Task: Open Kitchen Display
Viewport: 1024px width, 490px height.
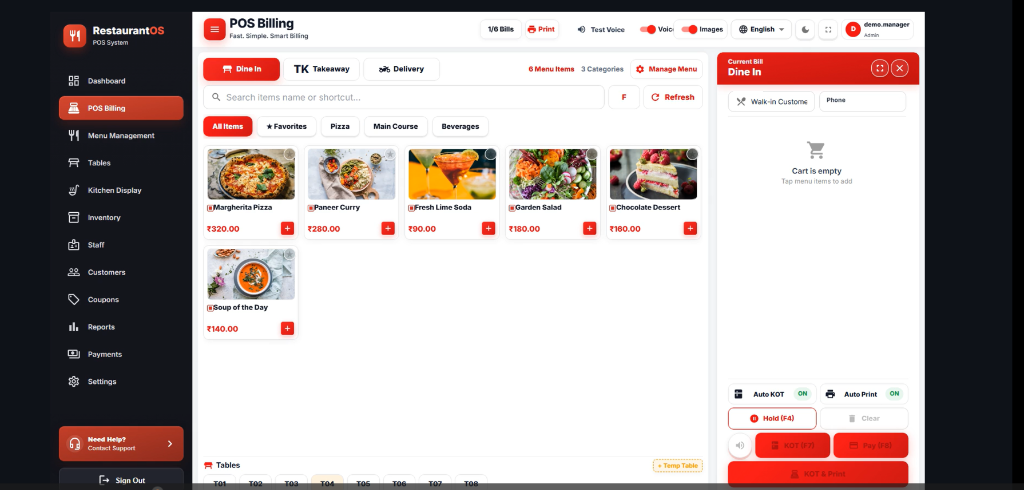Action: (121, 190)
